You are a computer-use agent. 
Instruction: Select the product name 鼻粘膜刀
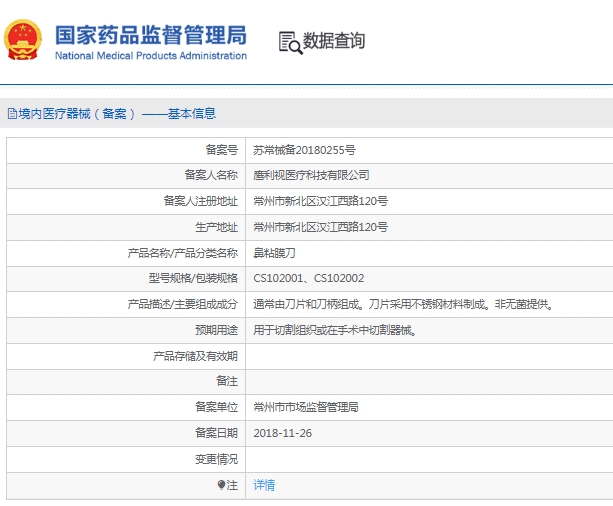[x=274, y=253]
